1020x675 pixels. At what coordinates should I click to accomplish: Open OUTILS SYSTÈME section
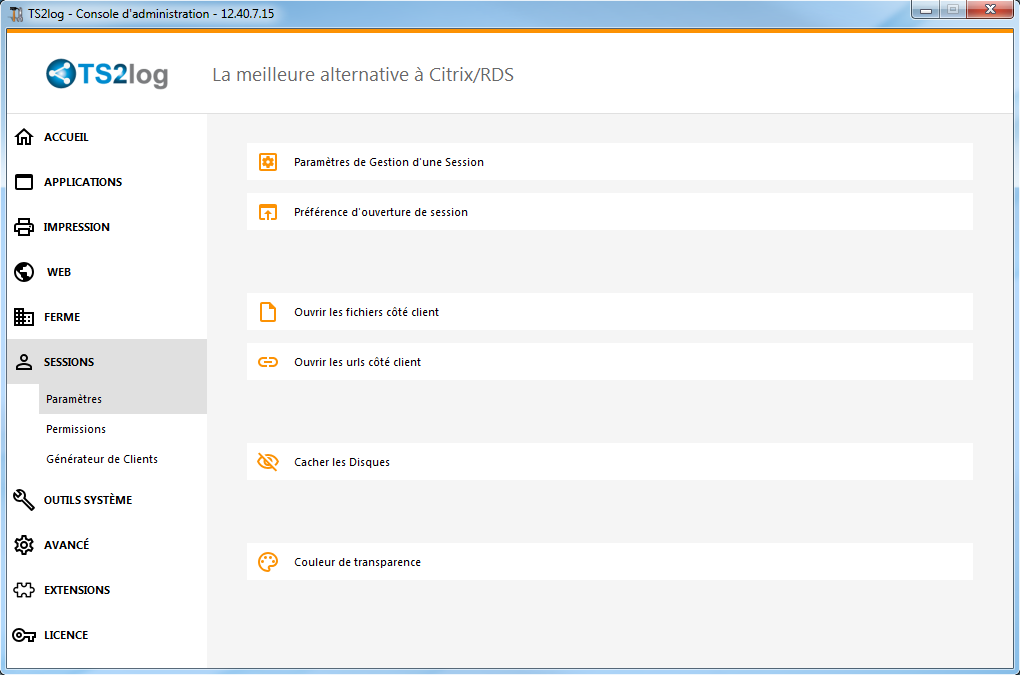tap(107, 499)
